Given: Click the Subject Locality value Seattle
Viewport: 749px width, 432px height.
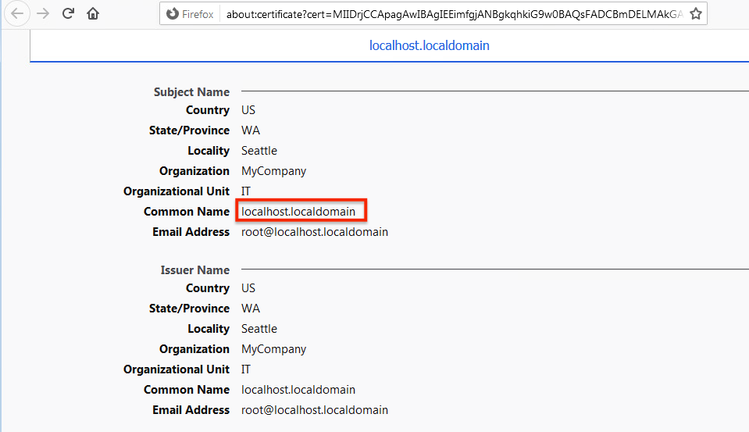Looking at the screenshot, I should tap(259, 151).
